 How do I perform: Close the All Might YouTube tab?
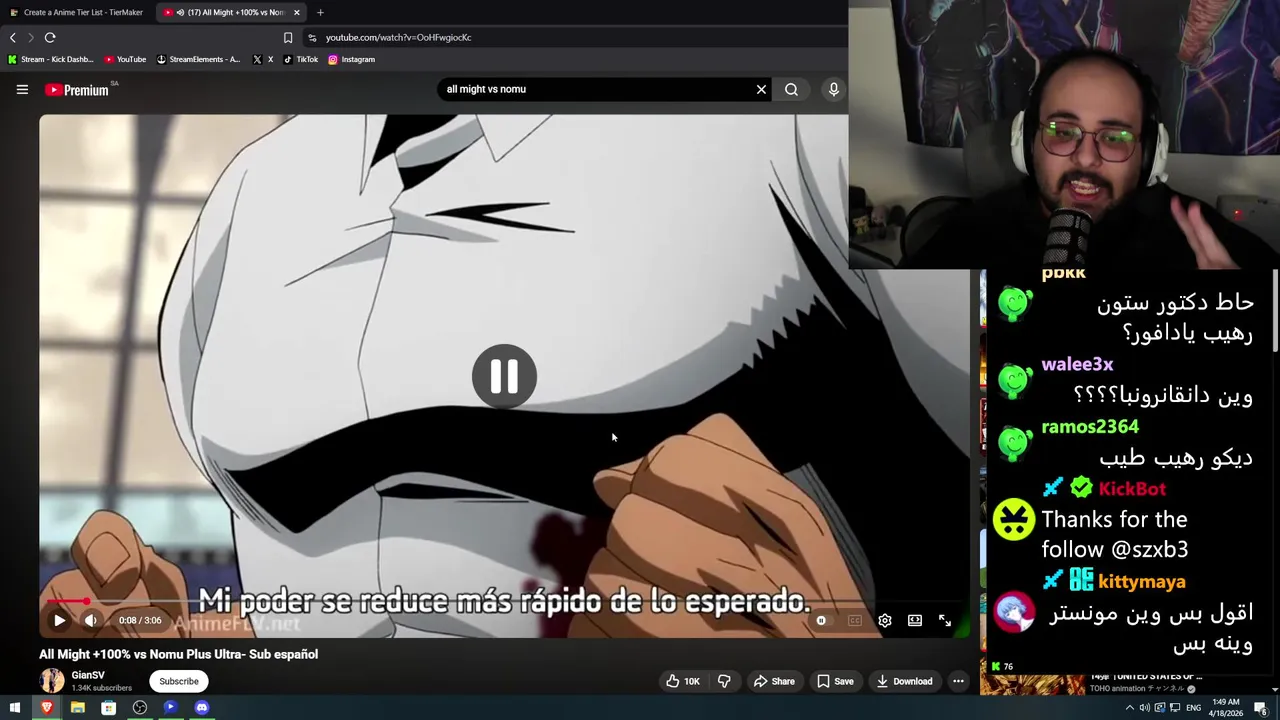coord(296,12)
